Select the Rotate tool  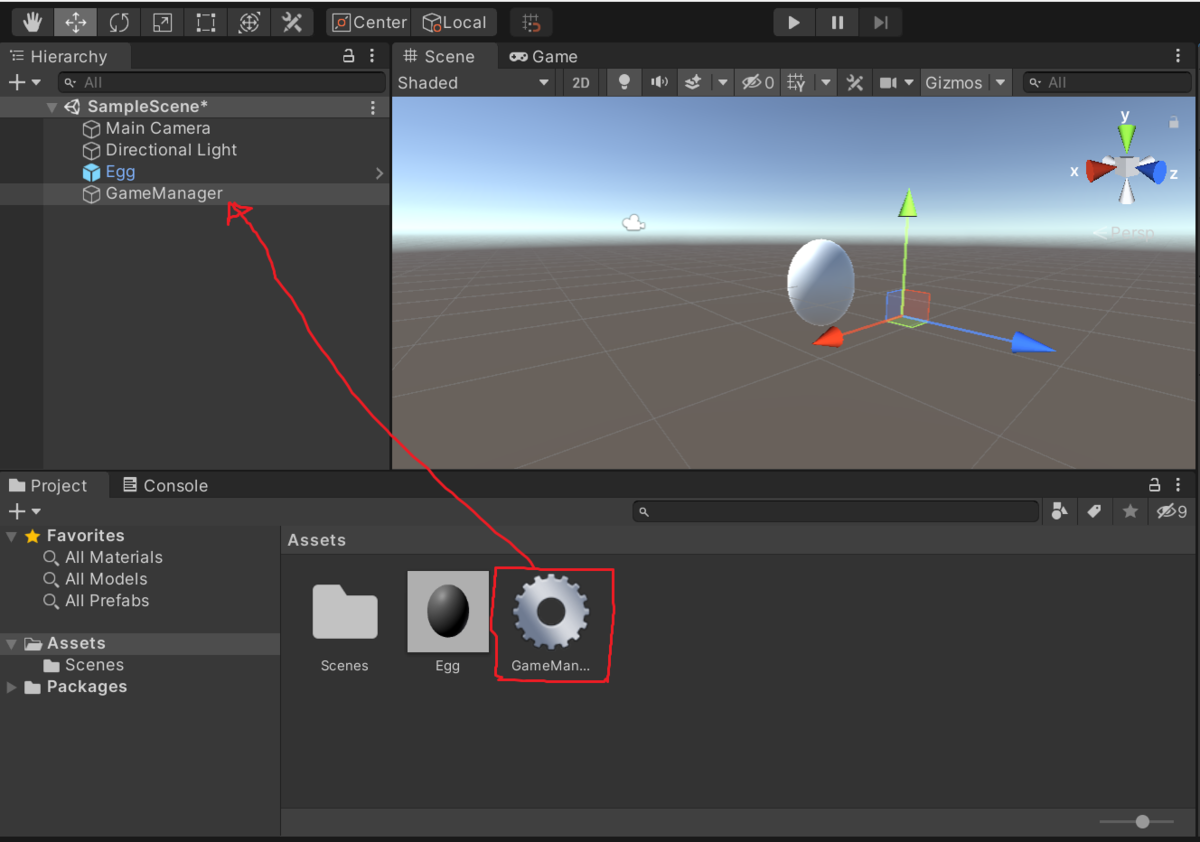click(119, 22)
